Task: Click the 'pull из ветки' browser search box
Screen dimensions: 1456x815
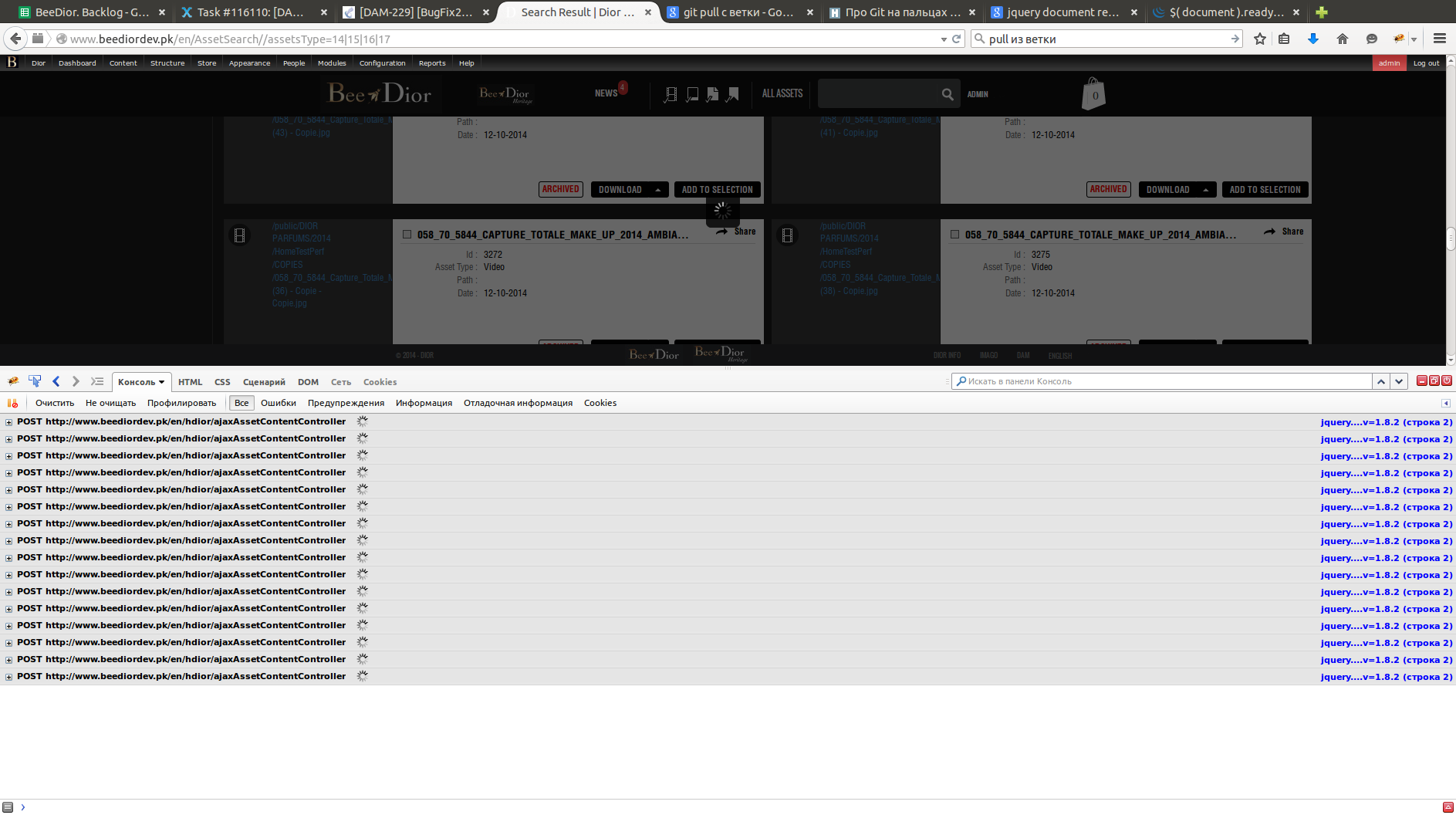Action: [x=1106, y=39]
